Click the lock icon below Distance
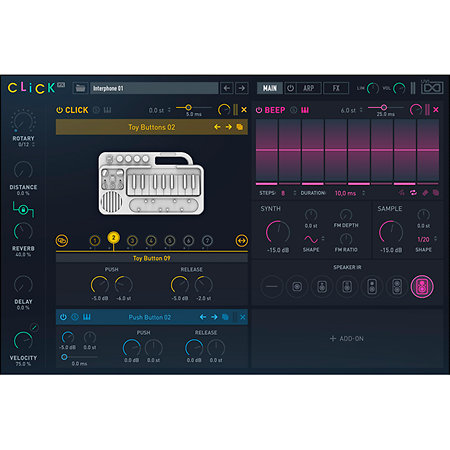Viewport: 450px width, 450px height. 23,209
